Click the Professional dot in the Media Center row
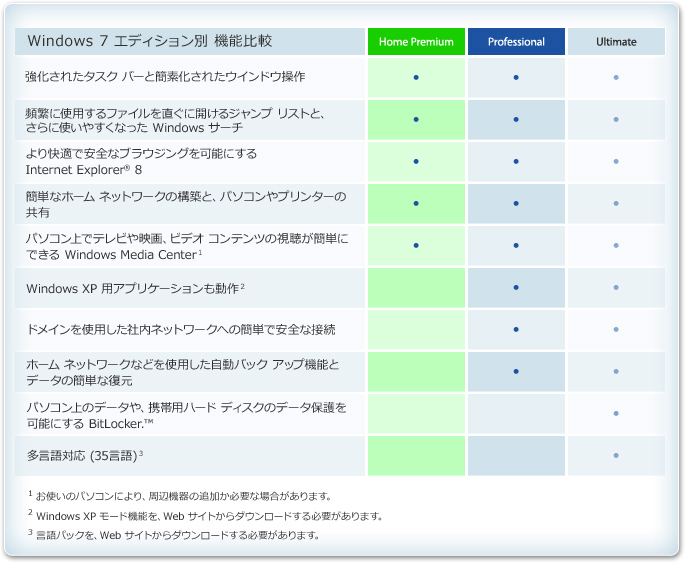Screen dimensions: 685x563 point(516,245)
